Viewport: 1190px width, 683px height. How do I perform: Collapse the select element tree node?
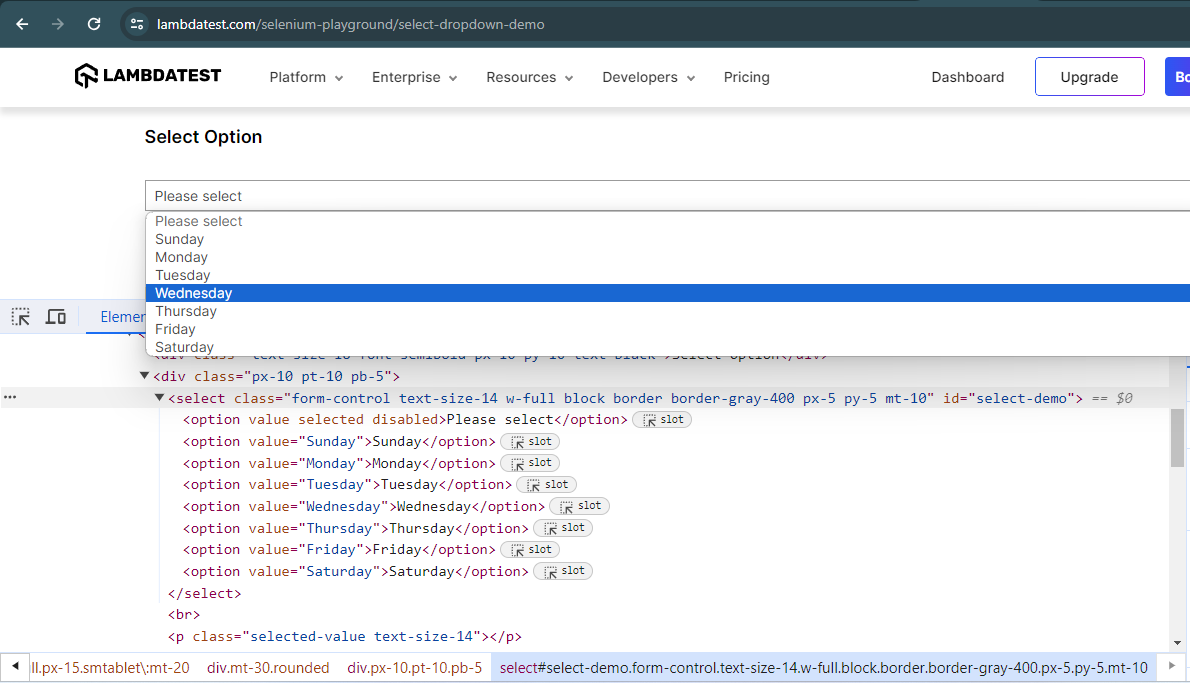tap(160, 398)
